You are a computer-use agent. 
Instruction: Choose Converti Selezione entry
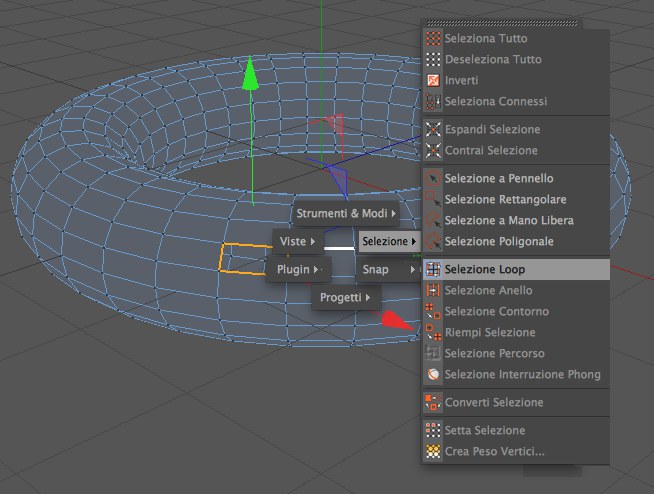[x=516, y=402]
